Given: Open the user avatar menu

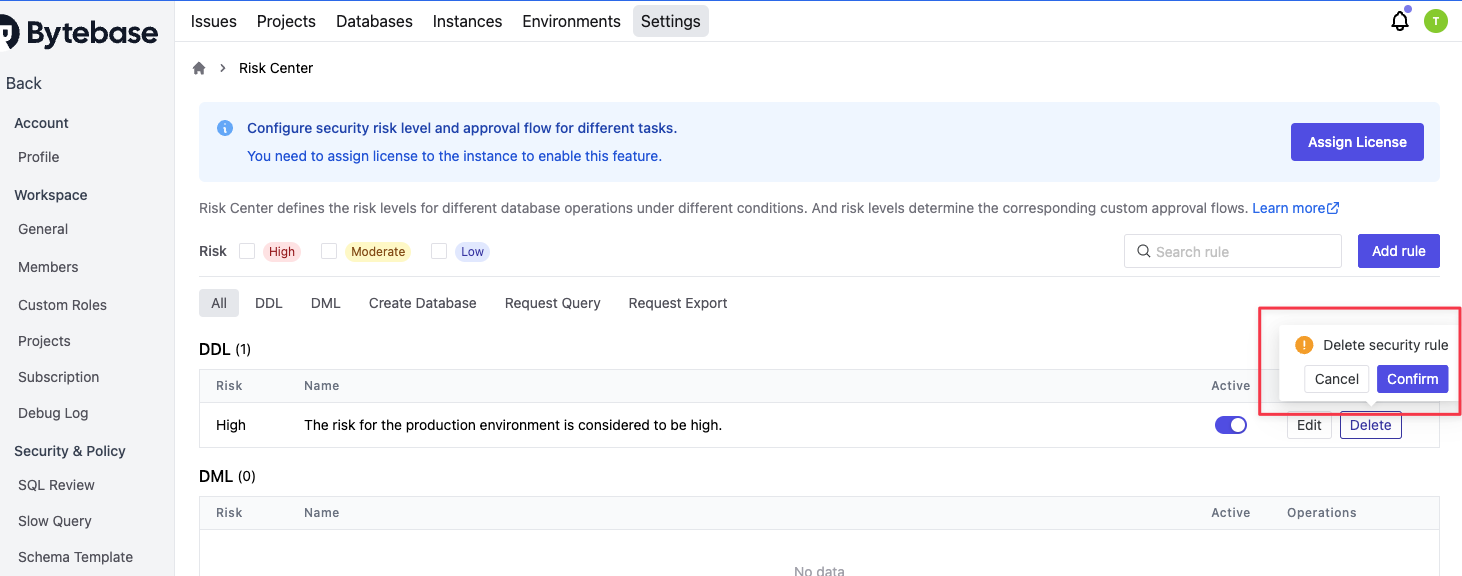Looking at the screenshot, I should (1436, 20).
